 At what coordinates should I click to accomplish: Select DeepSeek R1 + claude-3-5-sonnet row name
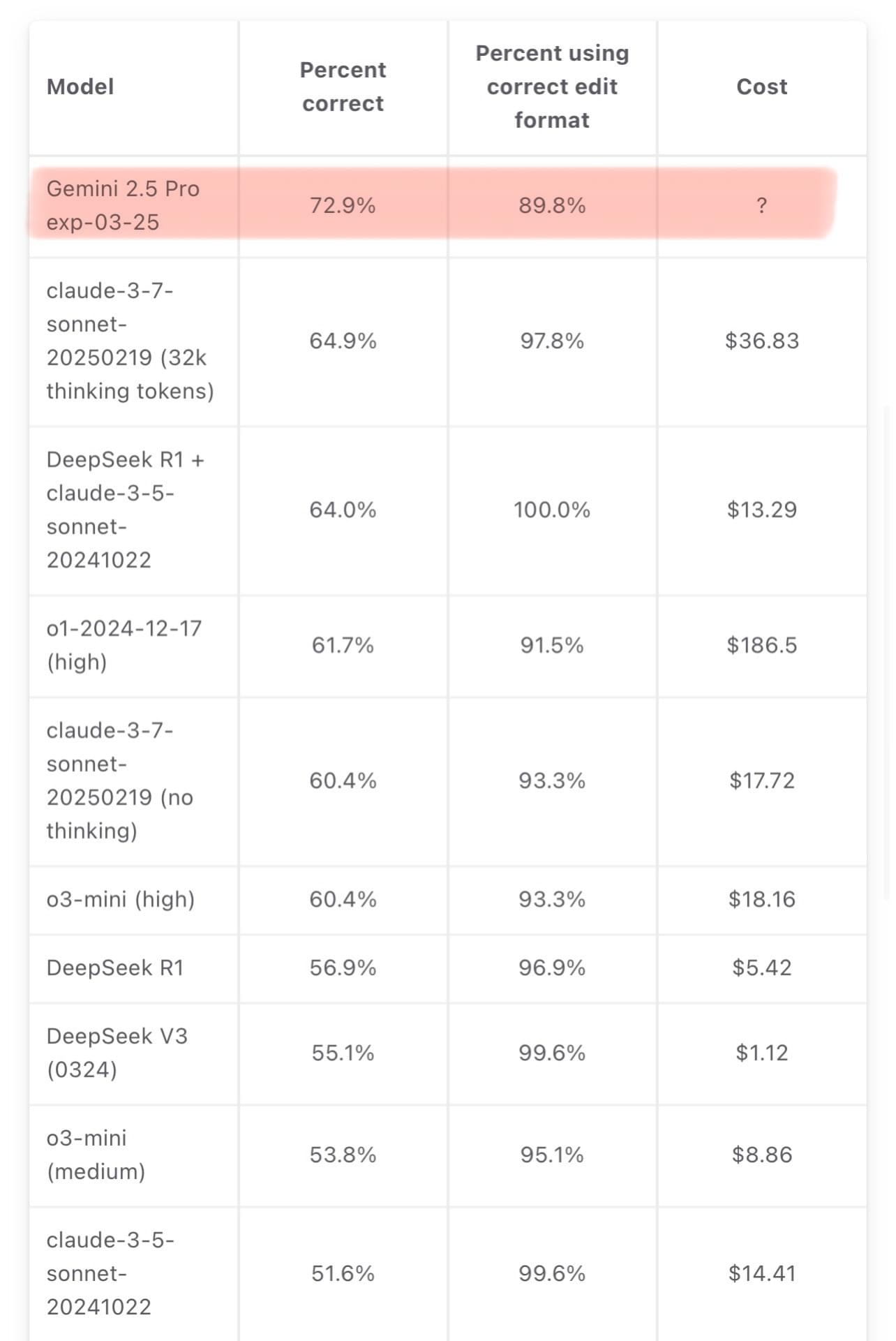pos(126,510)
